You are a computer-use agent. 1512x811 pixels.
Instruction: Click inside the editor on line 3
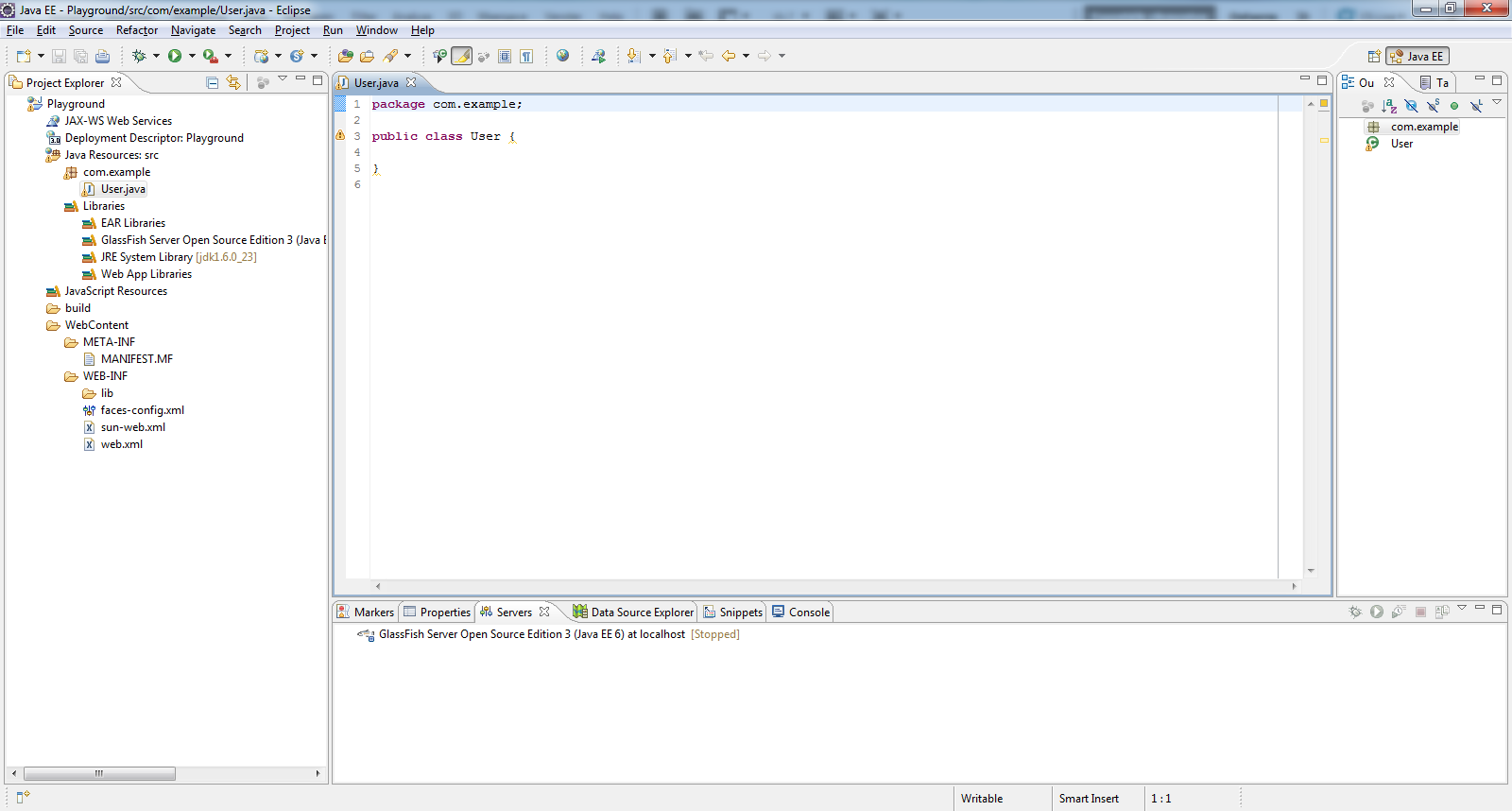coord(822,136)
